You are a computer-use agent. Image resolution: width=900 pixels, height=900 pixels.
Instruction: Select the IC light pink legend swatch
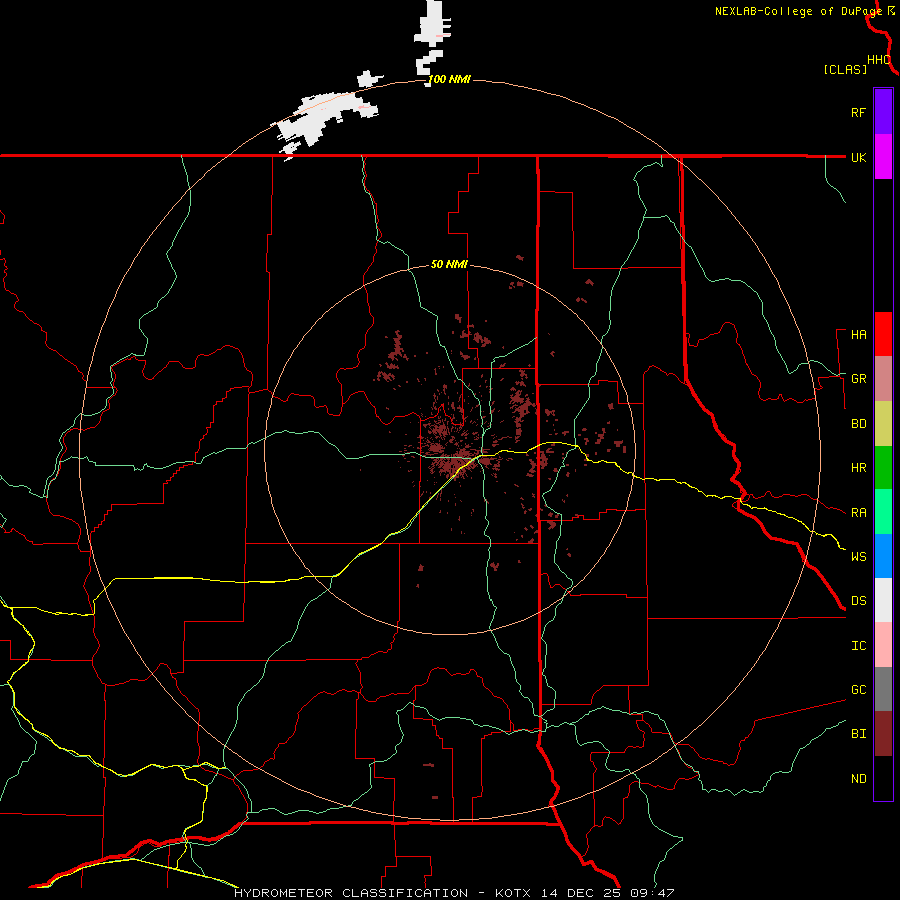pos(883,645)
